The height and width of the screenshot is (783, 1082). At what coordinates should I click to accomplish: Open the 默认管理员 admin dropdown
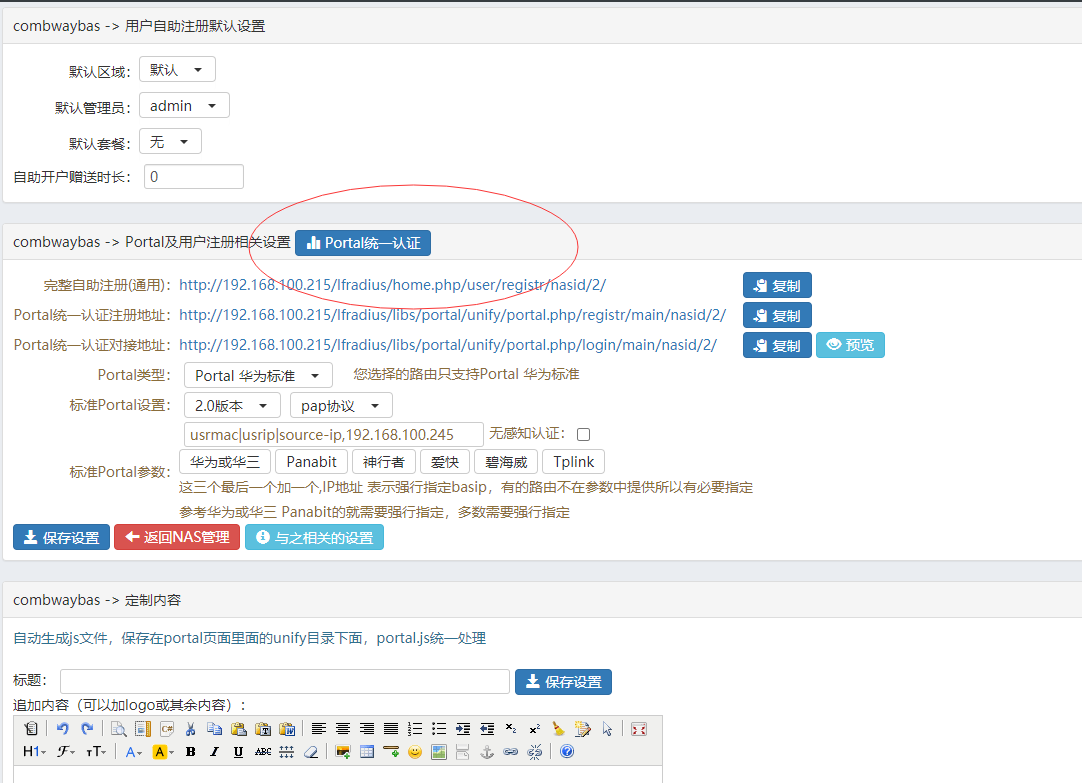pyautogui.click(x=184, y=106)
